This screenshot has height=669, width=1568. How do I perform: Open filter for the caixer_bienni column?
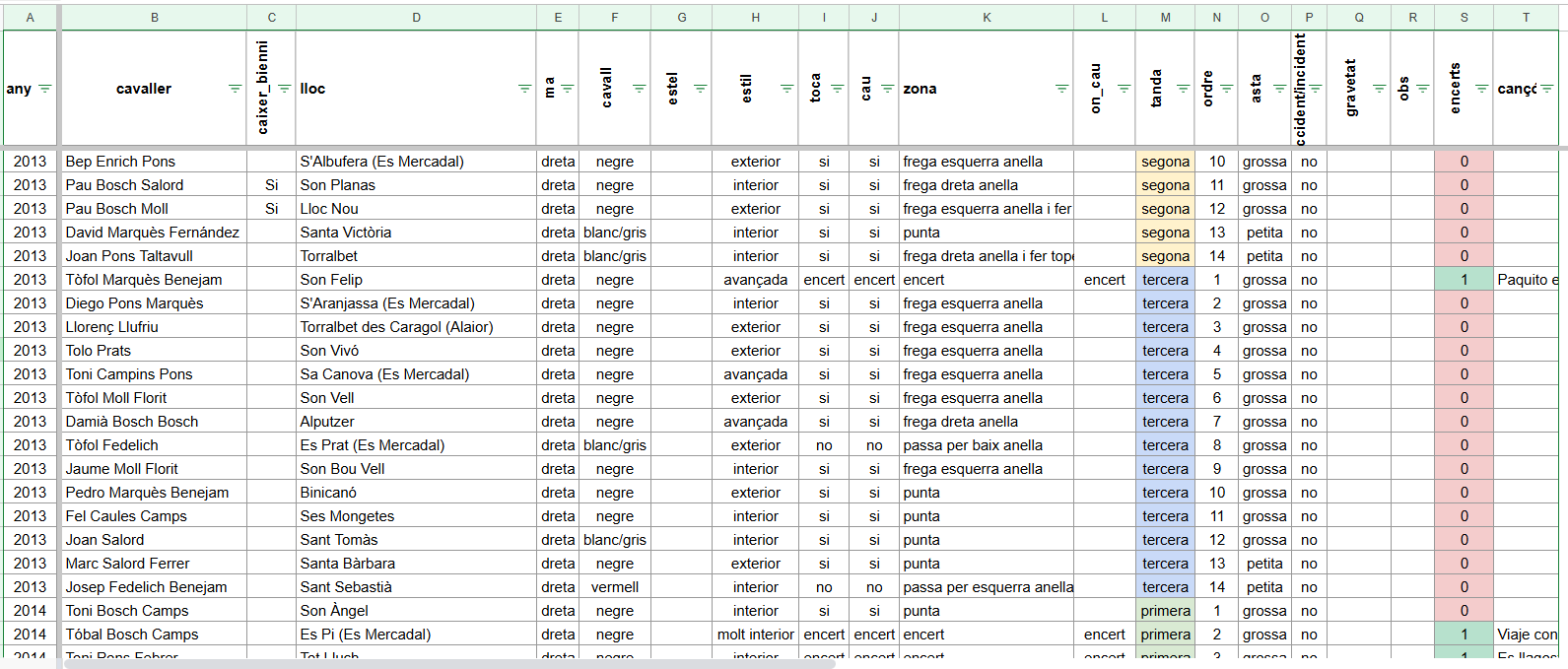(284, 89)
